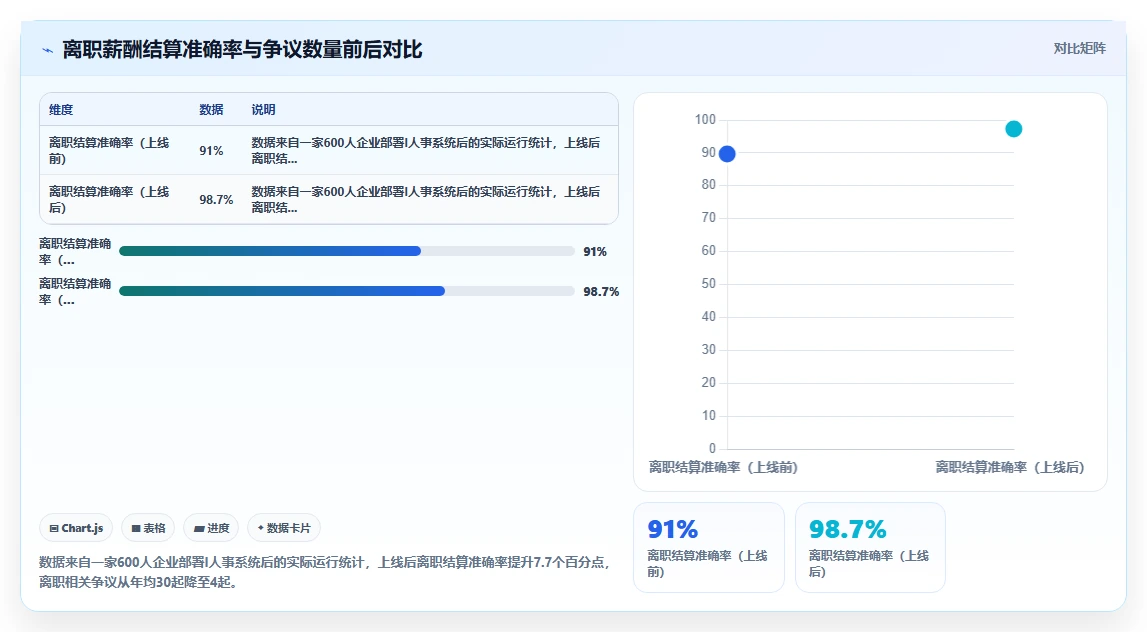
Task: Click table cell 离职结算准确率（上线前）
Action: pos(109,151)
